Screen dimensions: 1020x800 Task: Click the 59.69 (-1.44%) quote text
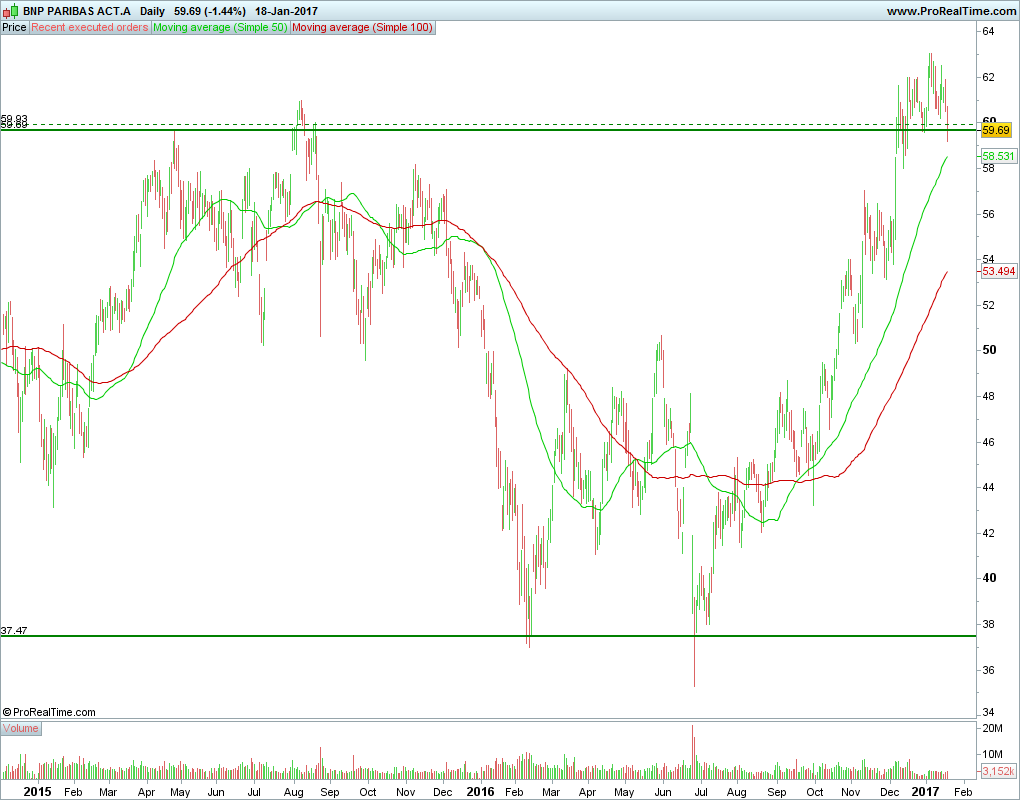(210, 11)
